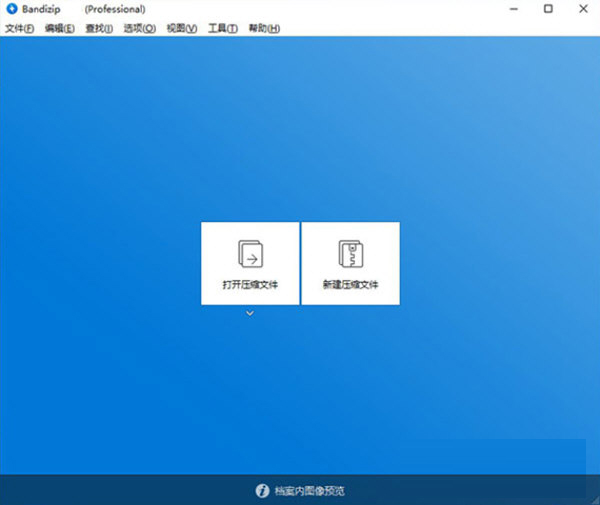
Task: Open the 编辑(E) menu
Action: click(x=59, y=28)
